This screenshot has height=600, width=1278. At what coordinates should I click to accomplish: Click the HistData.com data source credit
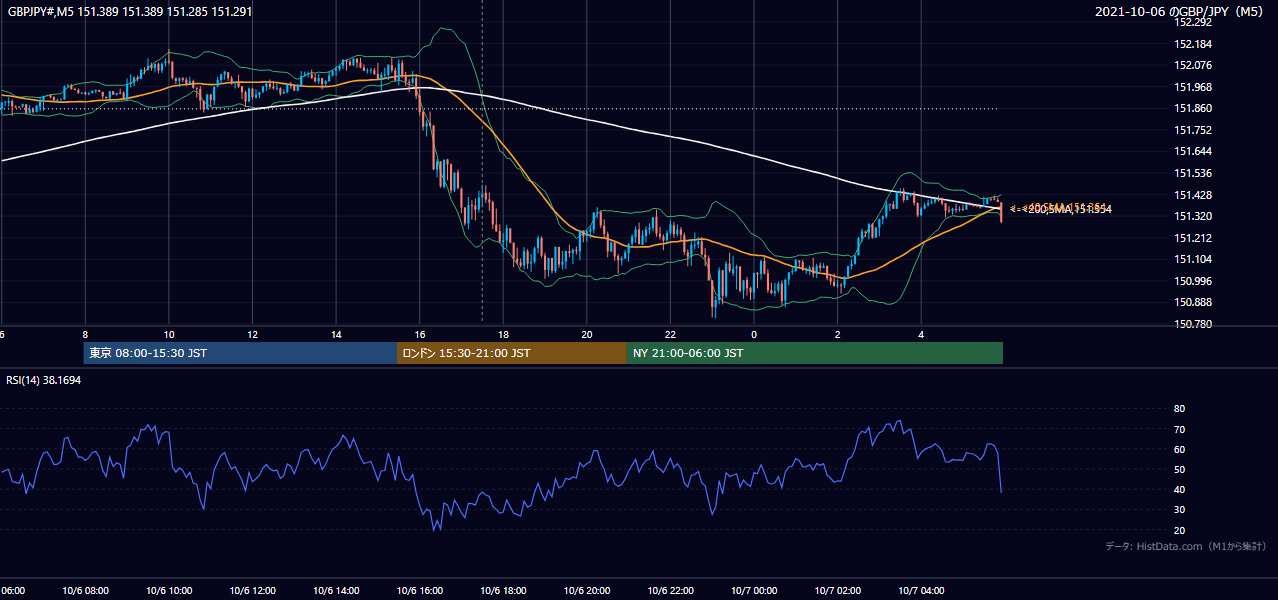pyautogui.click(x=1186, y=546)
